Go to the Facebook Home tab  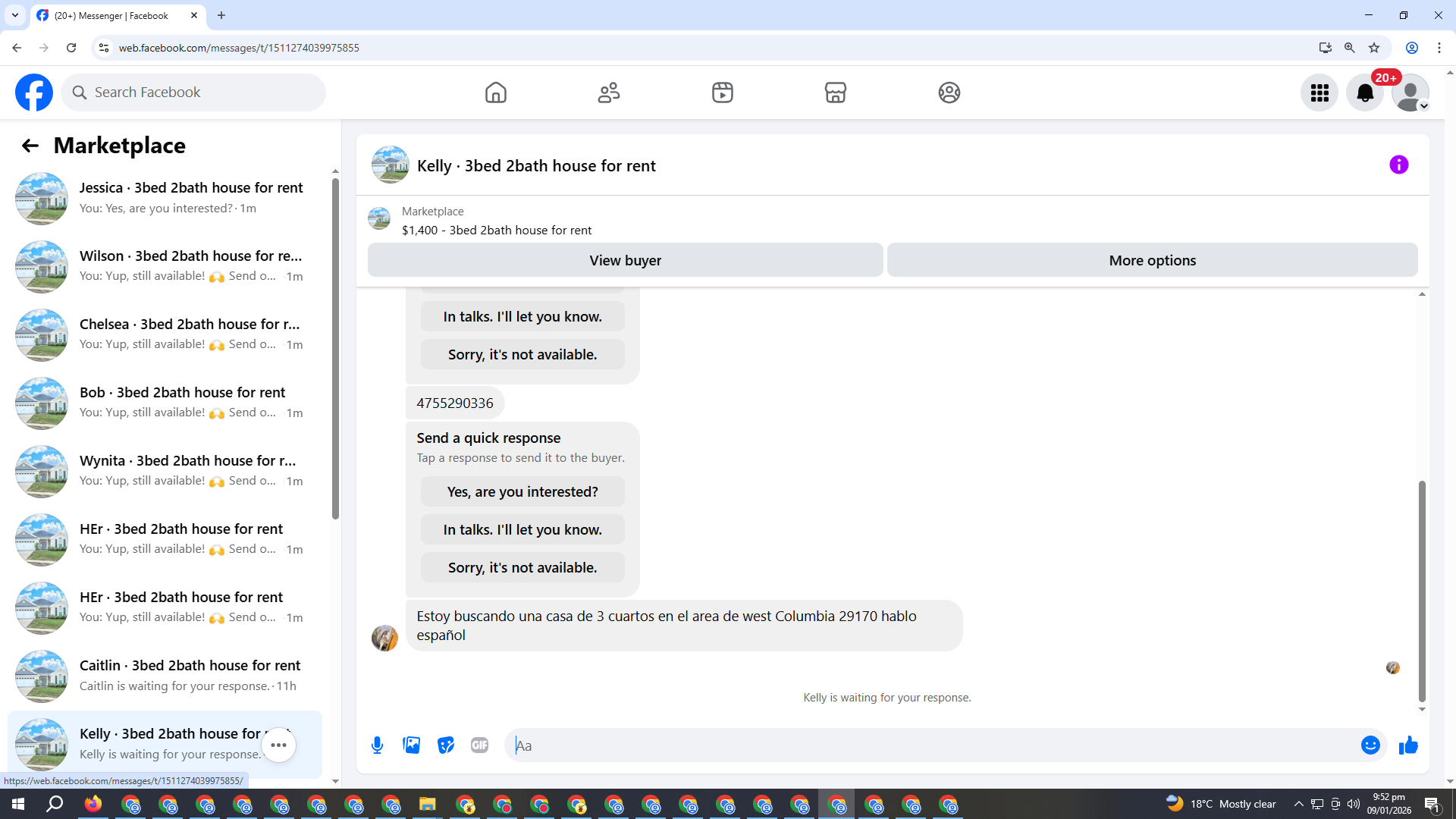pos(495,93)
